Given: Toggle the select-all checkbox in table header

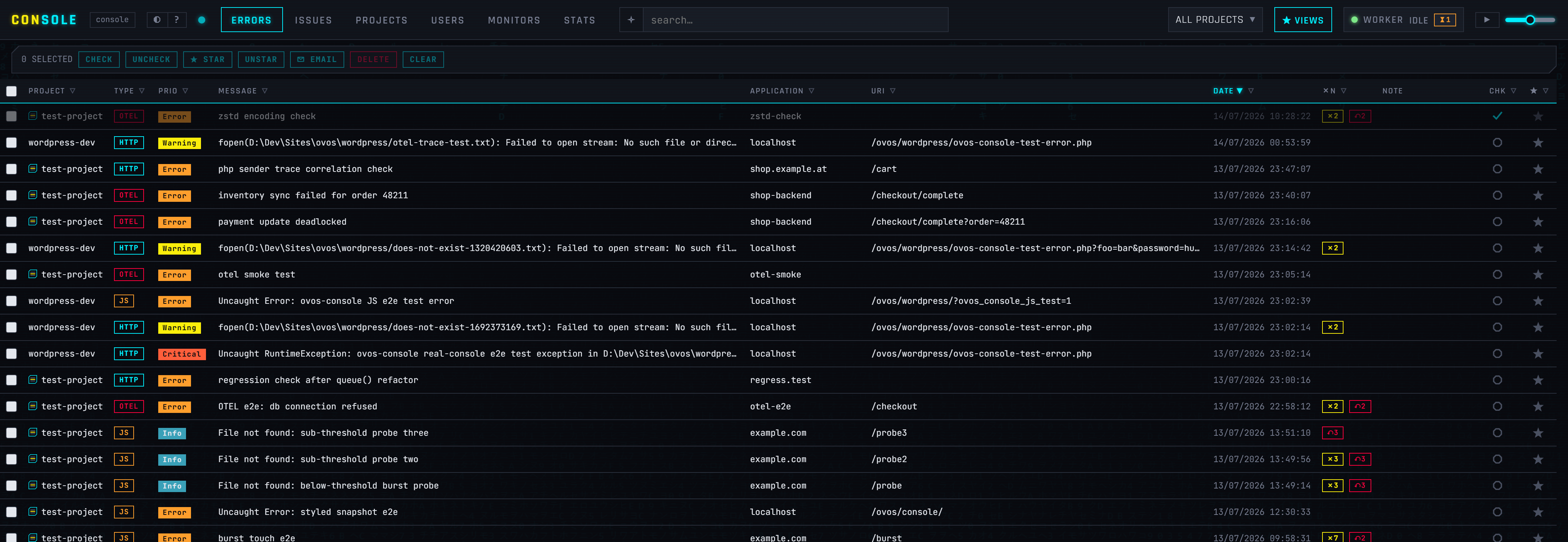Looking at the screenshot, I should 11,91.
